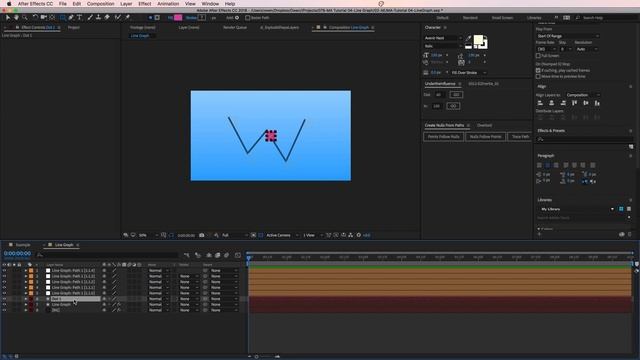The width and height of the screenshot is (640, 360).
Task: Hide layer 1 Line Graph Path [1.1.4]
Action: pos(4,270)
